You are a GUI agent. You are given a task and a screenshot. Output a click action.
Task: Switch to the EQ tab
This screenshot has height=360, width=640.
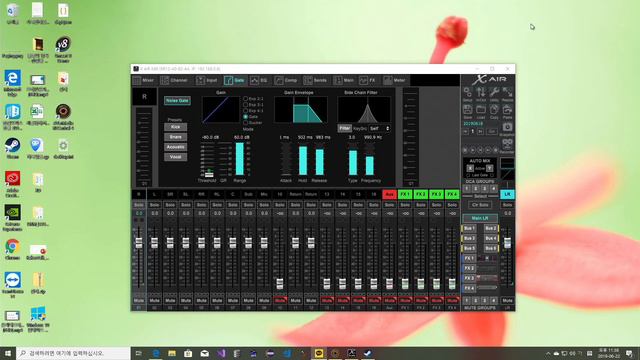(259, 80)
